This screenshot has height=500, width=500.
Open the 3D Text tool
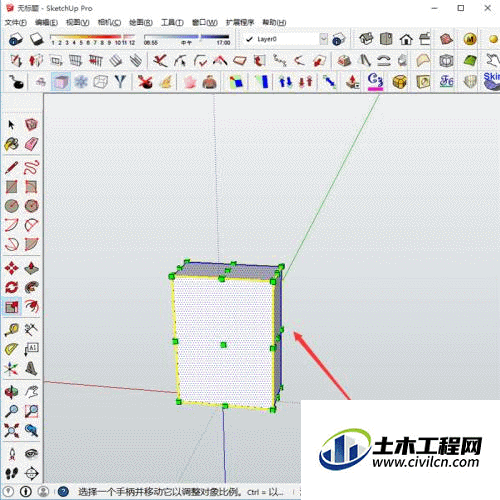pyautogui.click(x=31, y=368)
